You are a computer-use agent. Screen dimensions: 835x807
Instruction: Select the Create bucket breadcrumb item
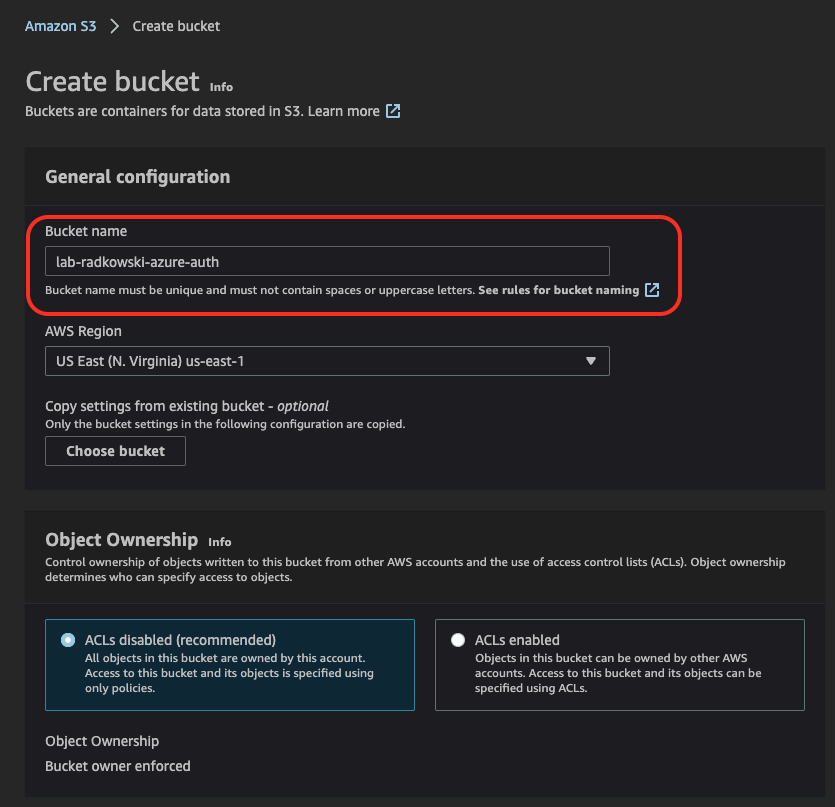(x=176, y=26)
